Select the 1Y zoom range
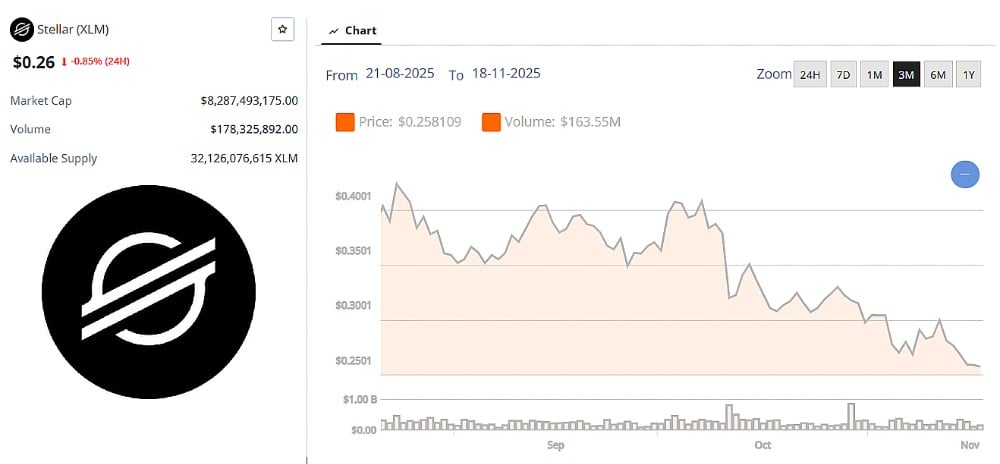This screenshot has height=464, width=1000. 967,75
